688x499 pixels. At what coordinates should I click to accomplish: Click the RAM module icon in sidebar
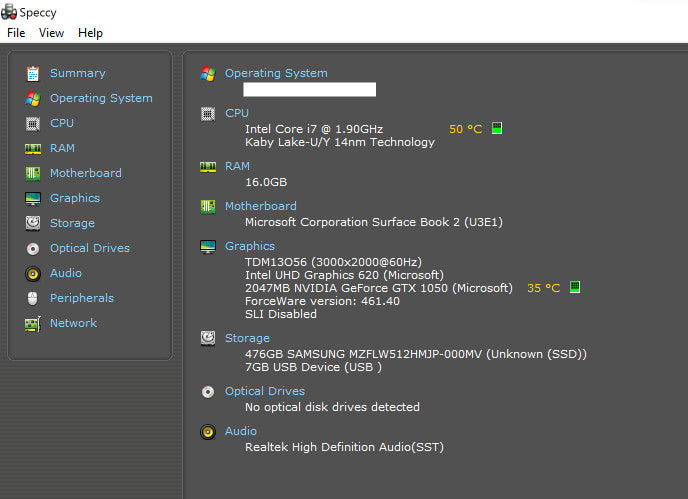[33, 149]
